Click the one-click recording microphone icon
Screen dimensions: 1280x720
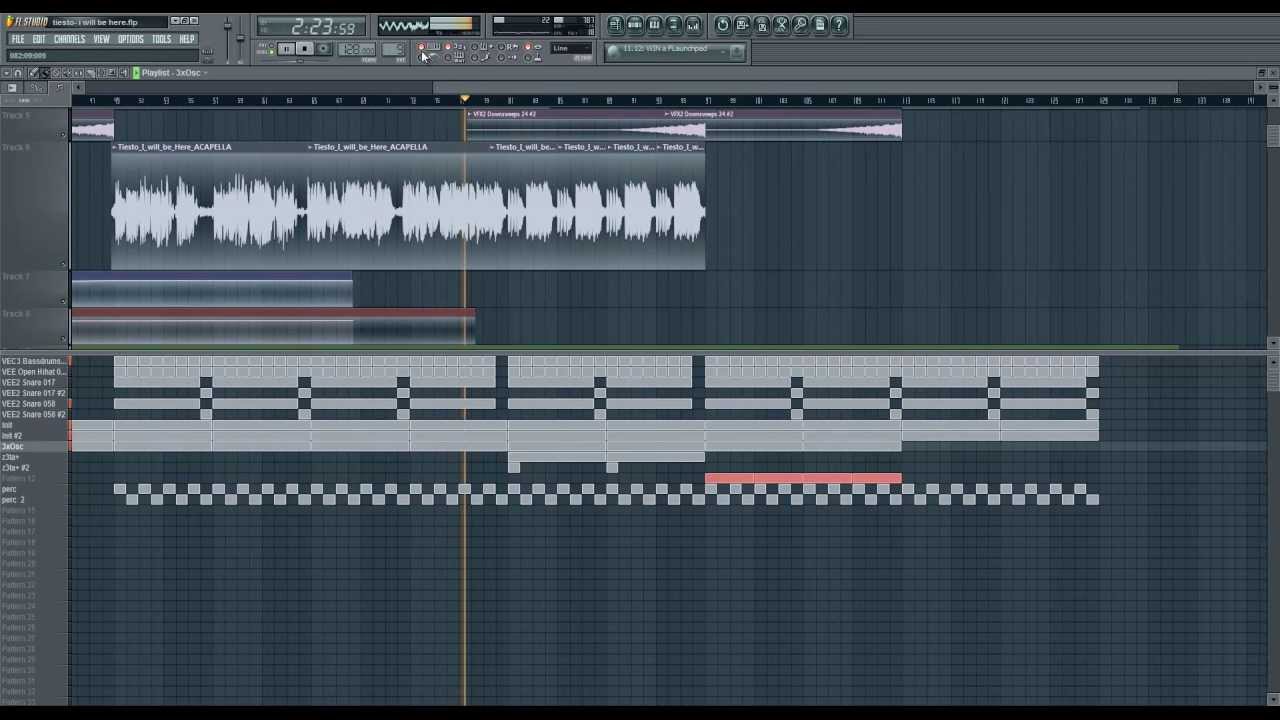pos(800,25)
